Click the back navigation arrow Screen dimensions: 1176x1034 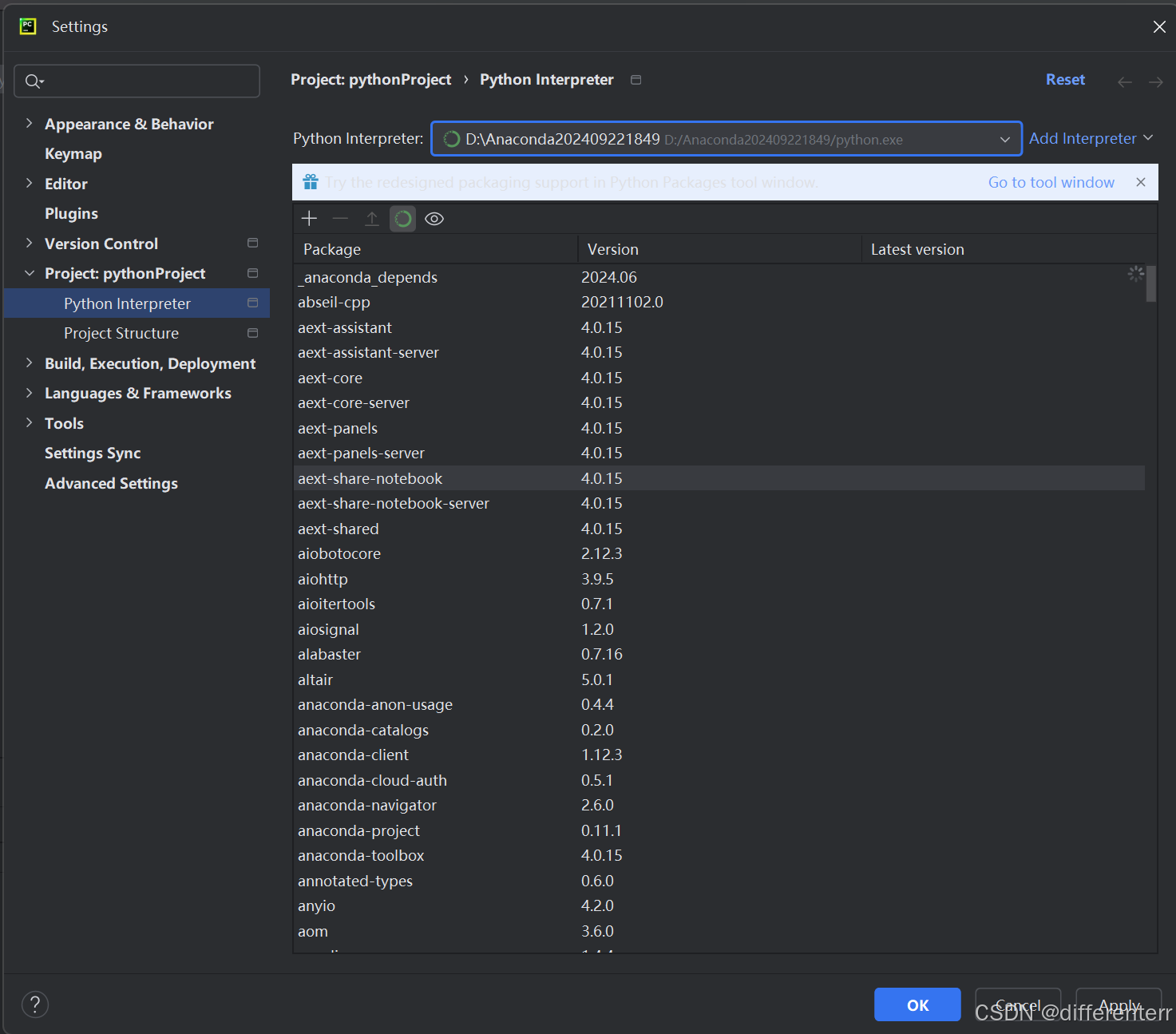(x=1125, y=81)
